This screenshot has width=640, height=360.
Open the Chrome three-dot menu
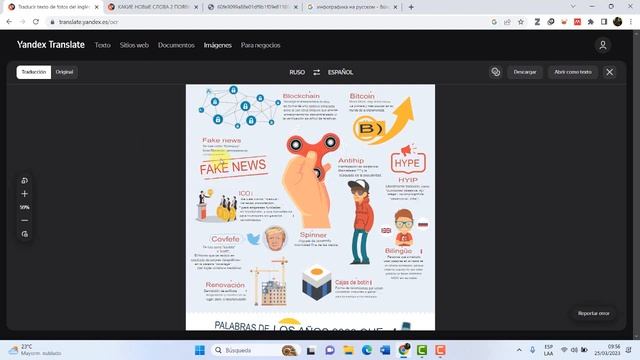point(631,22)
